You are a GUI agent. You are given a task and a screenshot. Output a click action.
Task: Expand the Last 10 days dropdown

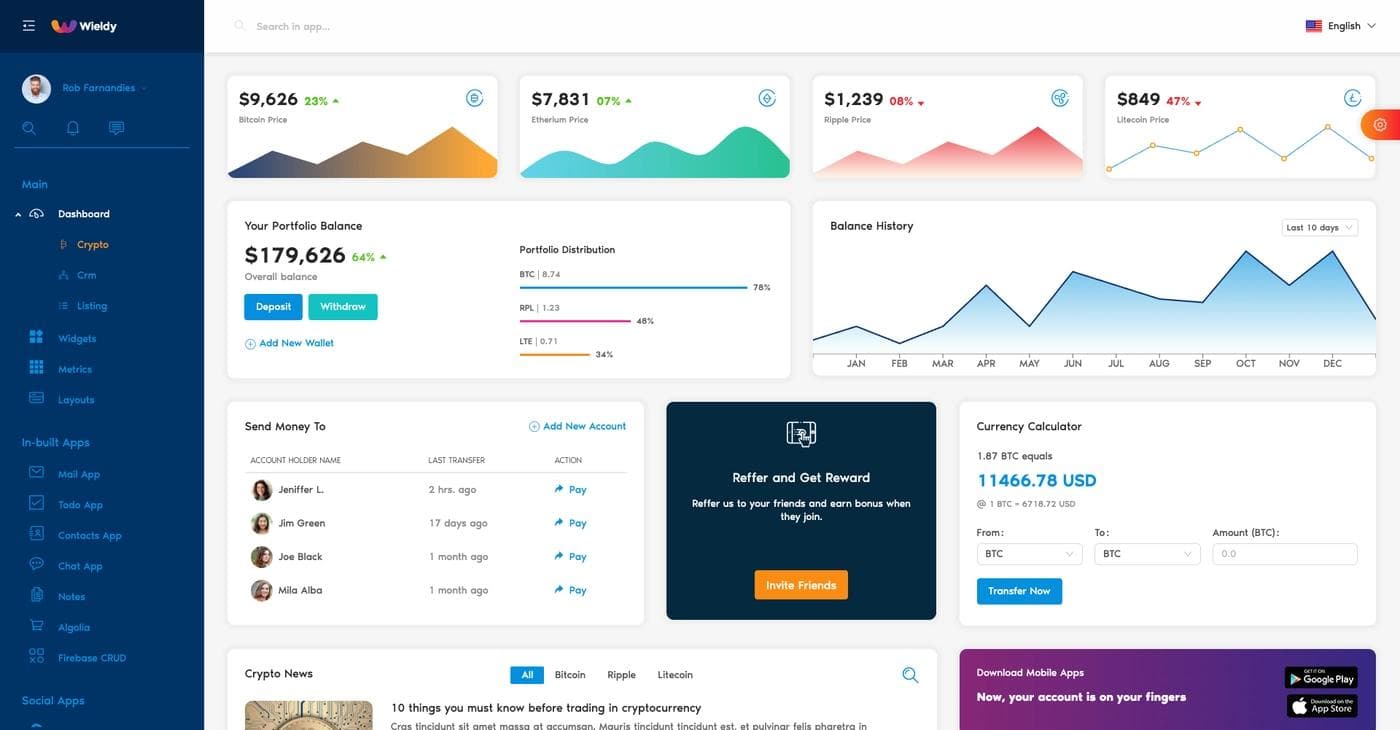(1319, 228)
